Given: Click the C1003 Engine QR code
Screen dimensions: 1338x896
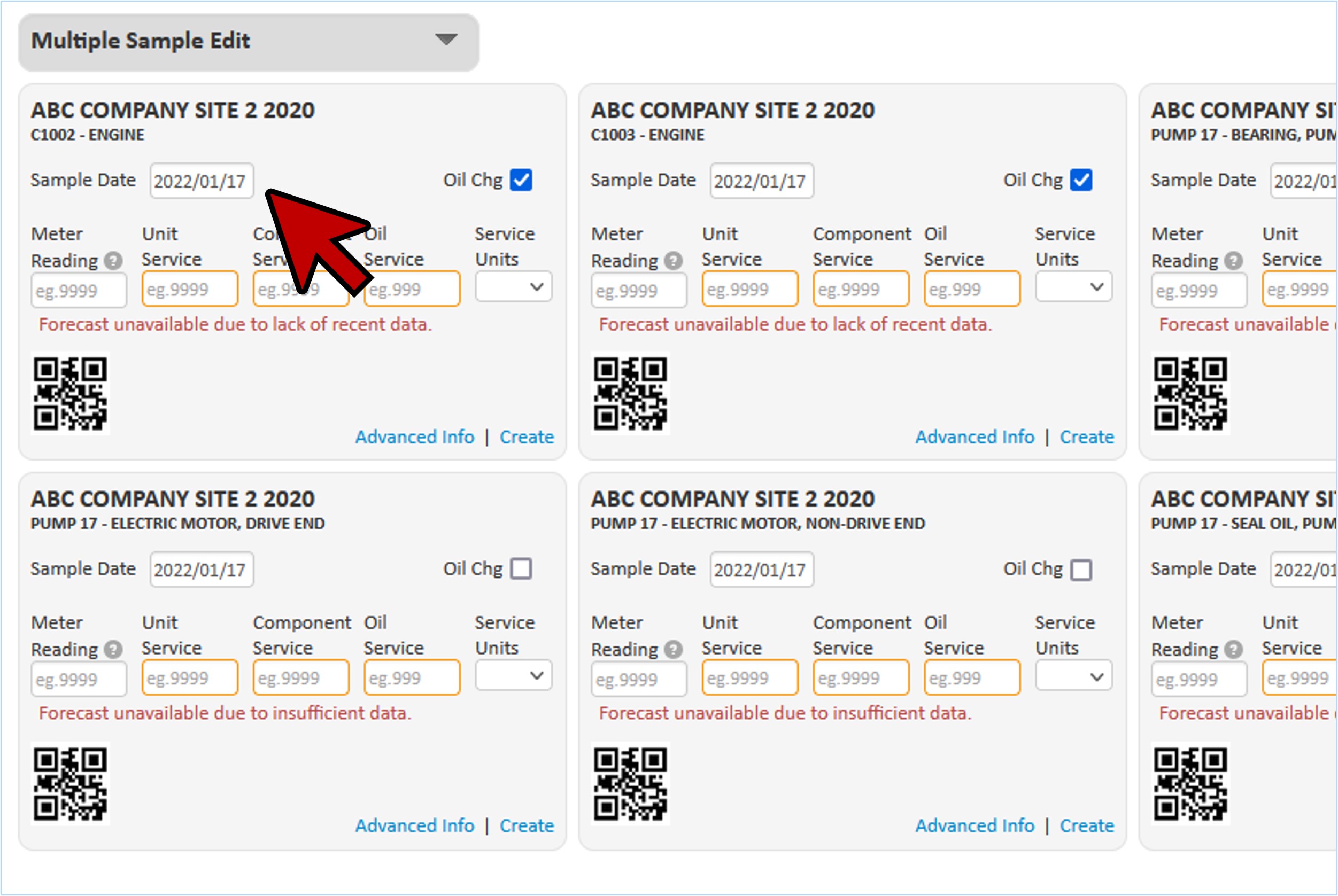Looking at the screenshot, I should (630, 393).
